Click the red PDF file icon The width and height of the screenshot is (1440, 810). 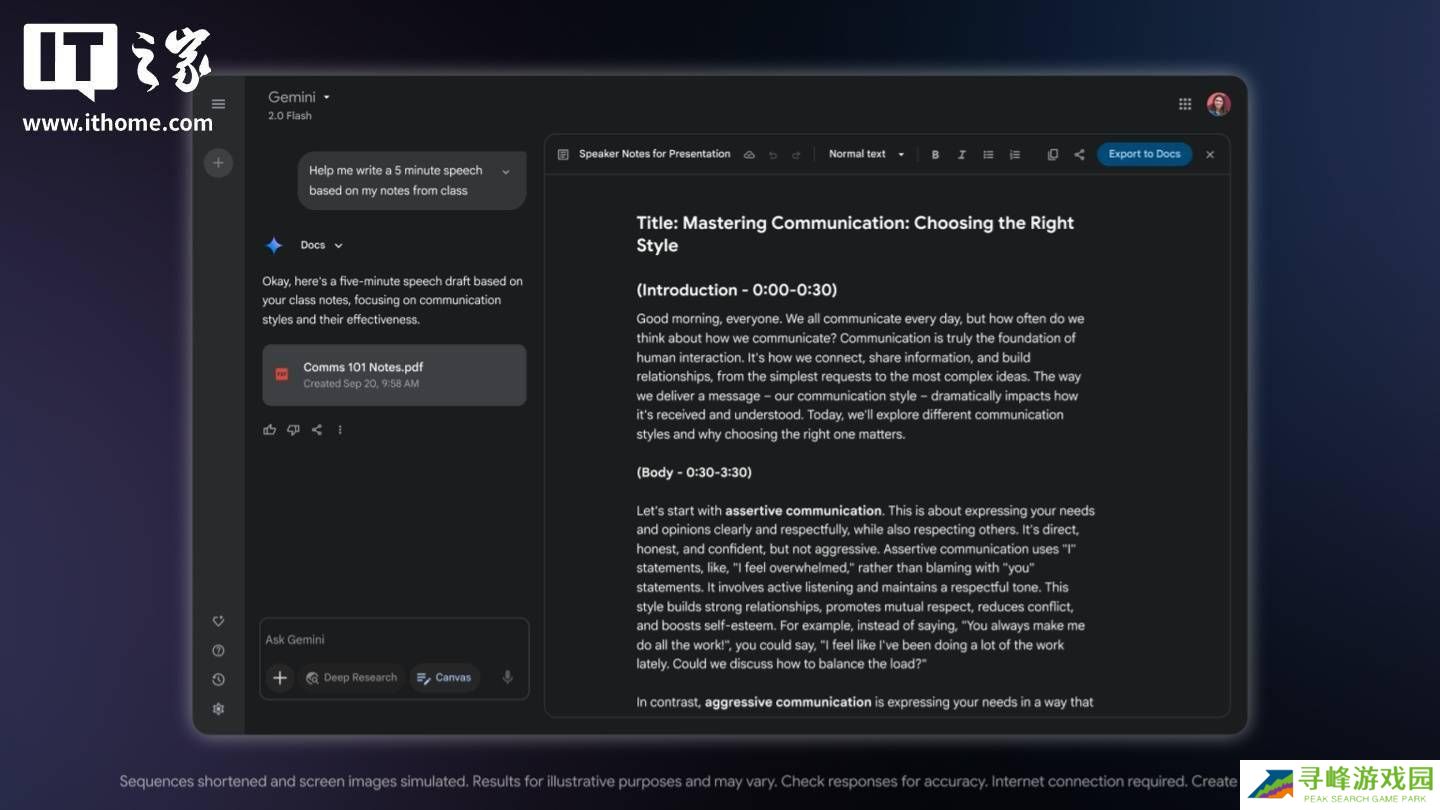pyautogui.click(x=282, y=375)
